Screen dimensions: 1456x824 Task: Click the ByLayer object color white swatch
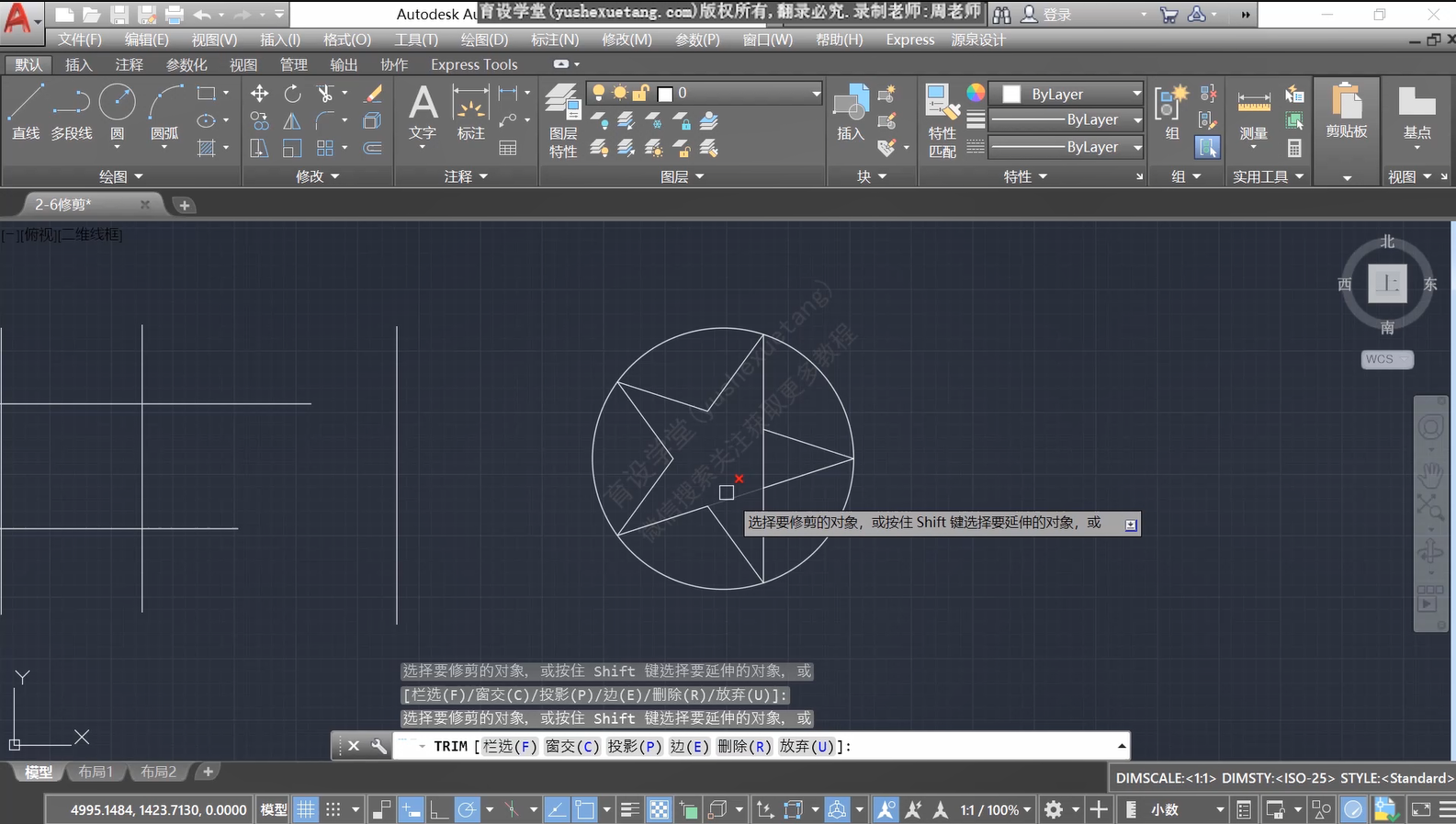click(1012, 94)
